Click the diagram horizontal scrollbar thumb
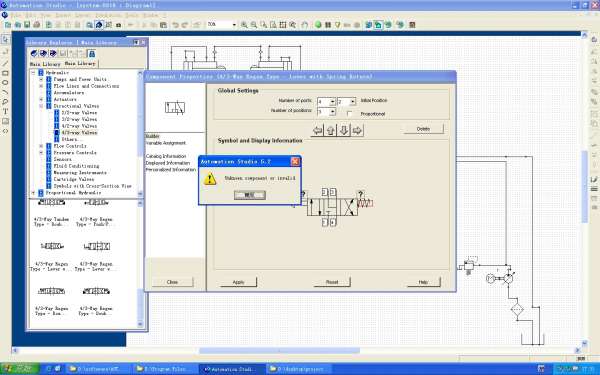600x375 pixels. [x=279, y=351]
